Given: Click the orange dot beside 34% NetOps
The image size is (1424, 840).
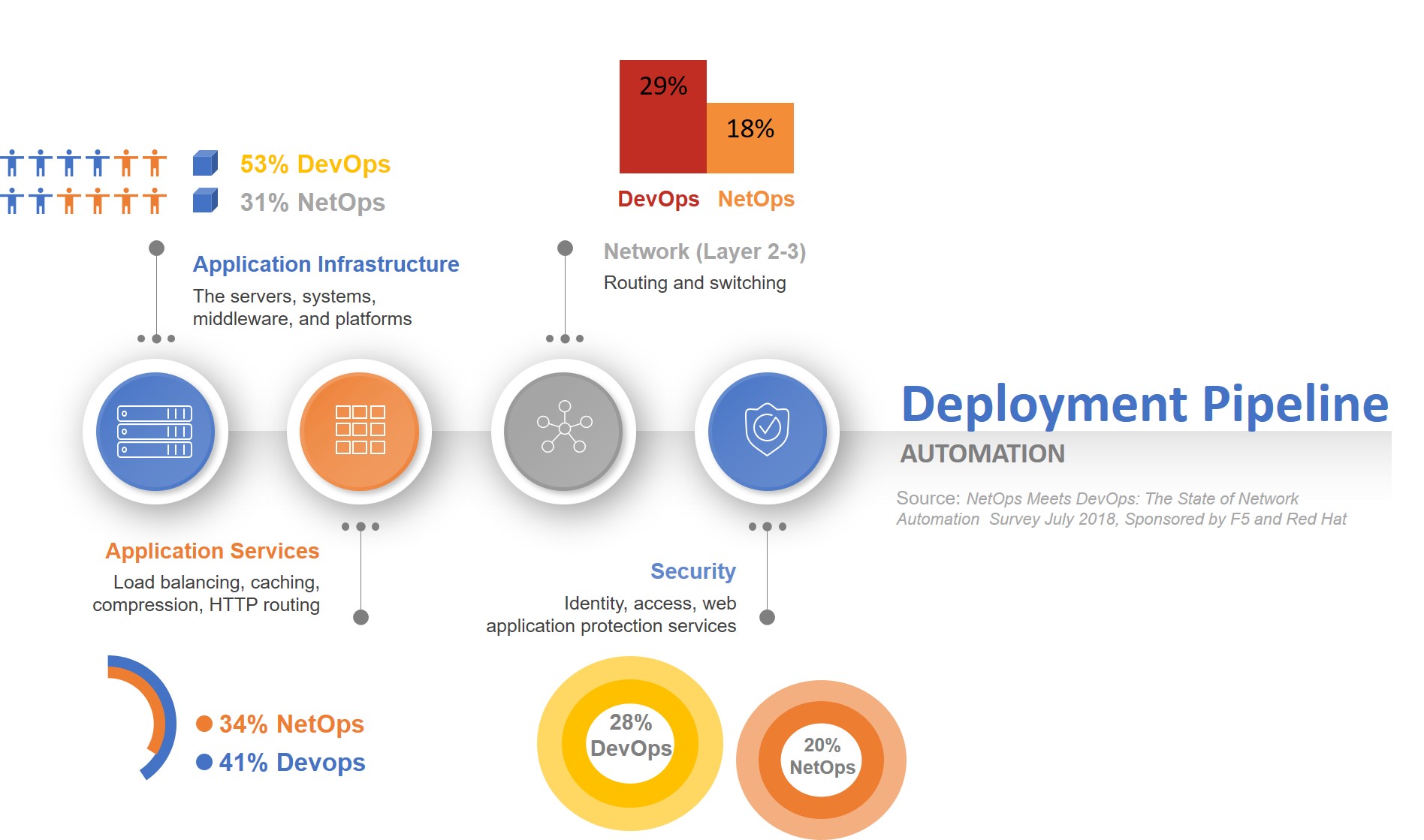Looking at the screenshot, I should [x=204, y=724].
